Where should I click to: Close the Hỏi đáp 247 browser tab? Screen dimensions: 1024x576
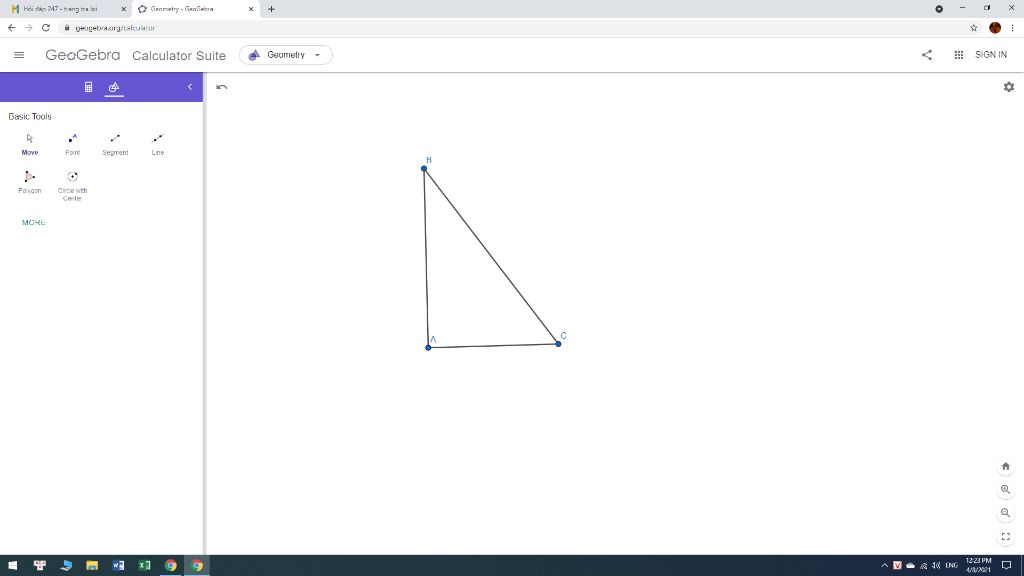(x=123, y=9)
